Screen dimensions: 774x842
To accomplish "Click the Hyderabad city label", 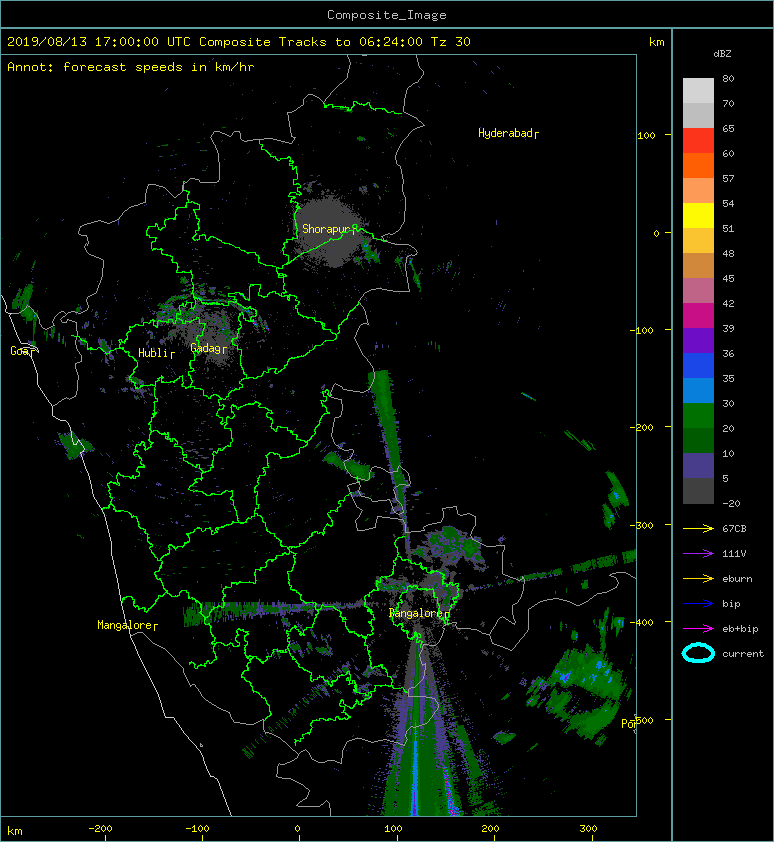I will click(505, 133).
